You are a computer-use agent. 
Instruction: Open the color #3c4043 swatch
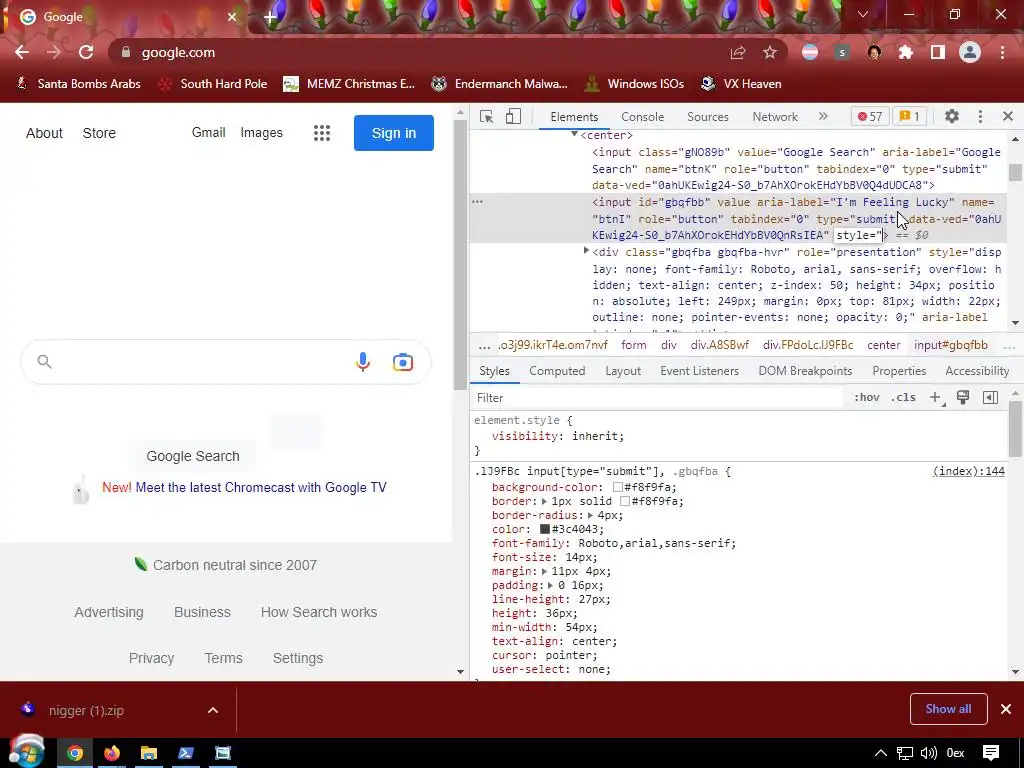pos(544,530)
